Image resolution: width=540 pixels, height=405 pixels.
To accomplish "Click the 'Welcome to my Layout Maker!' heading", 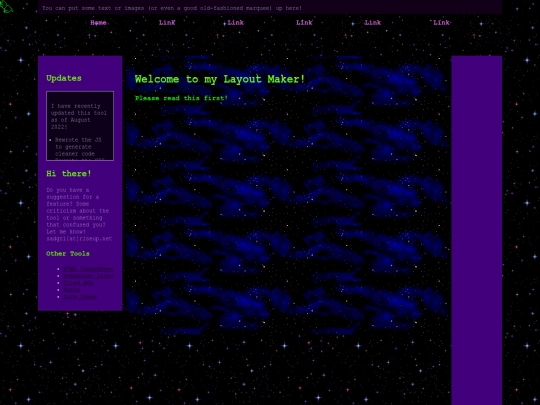I will pos(220,79).
